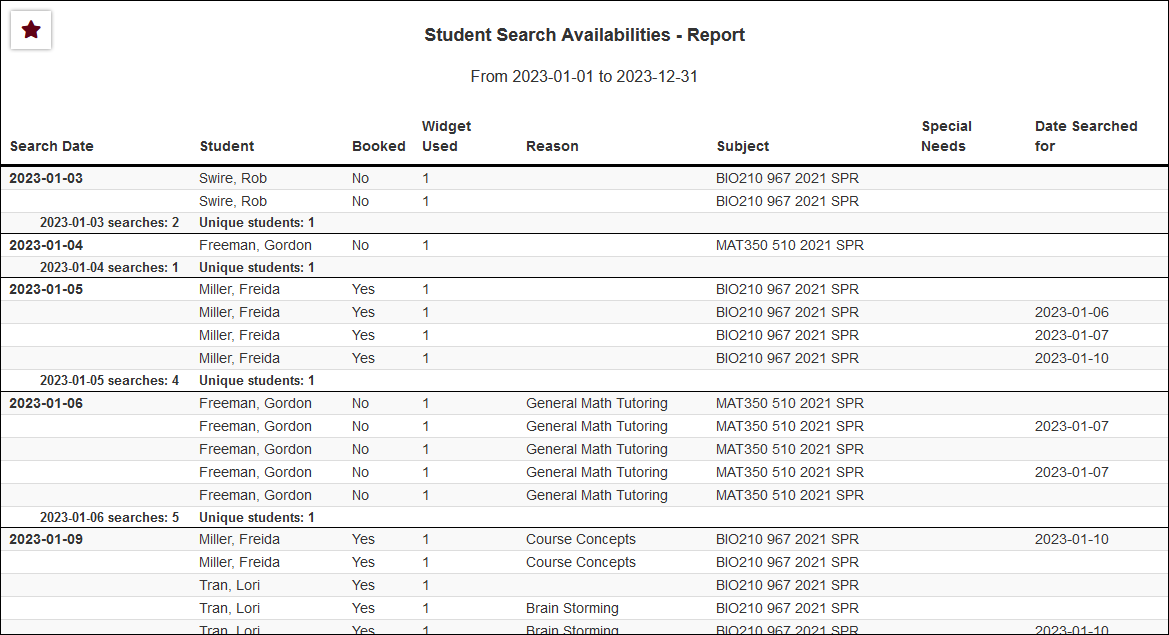Click the star favorite icon

(31, 30)
